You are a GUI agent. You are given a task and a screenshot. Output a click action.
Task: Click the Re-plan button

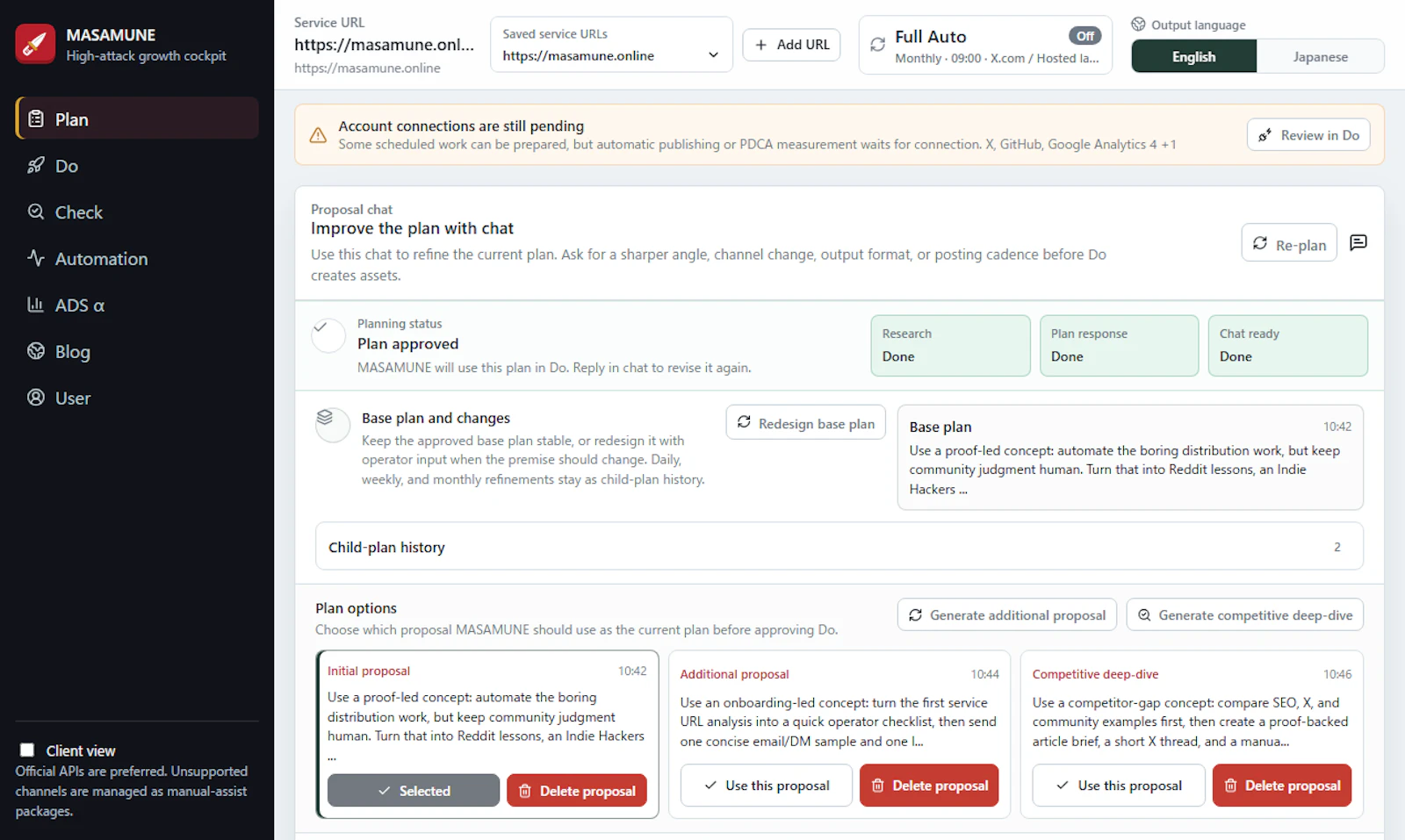(1289, 243)
